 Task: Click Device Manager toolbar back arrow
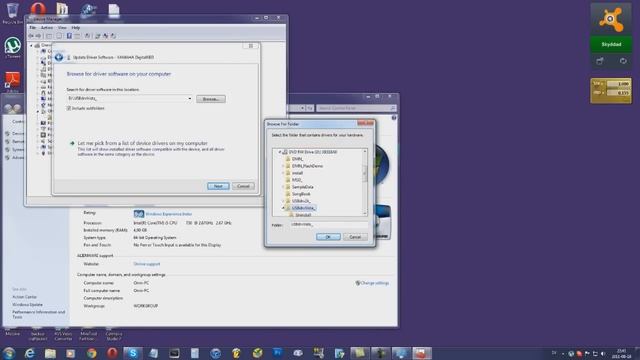[31, 36]
